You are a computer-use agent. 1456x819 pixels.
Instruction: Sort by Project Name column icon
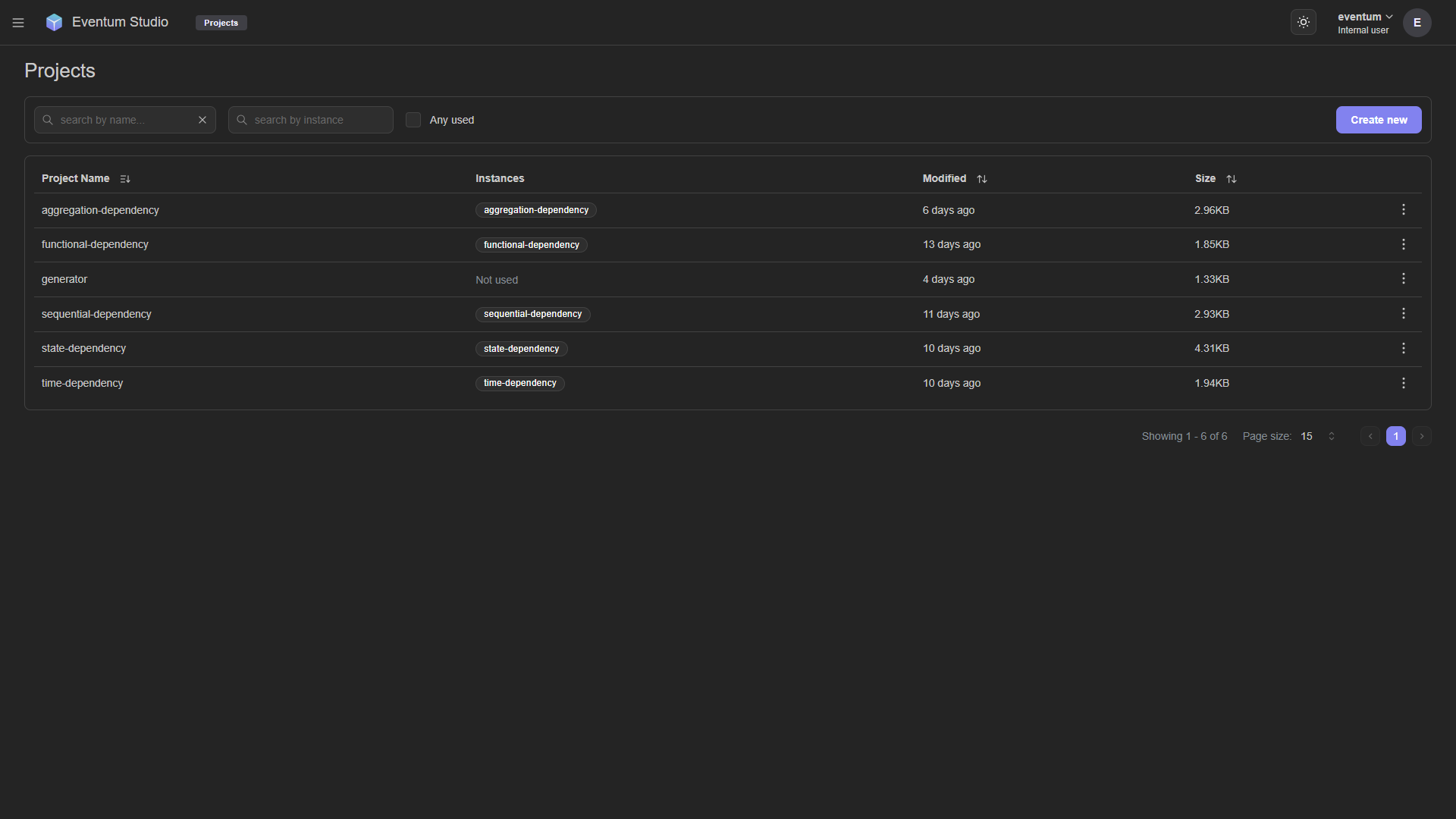coord(125,179)
